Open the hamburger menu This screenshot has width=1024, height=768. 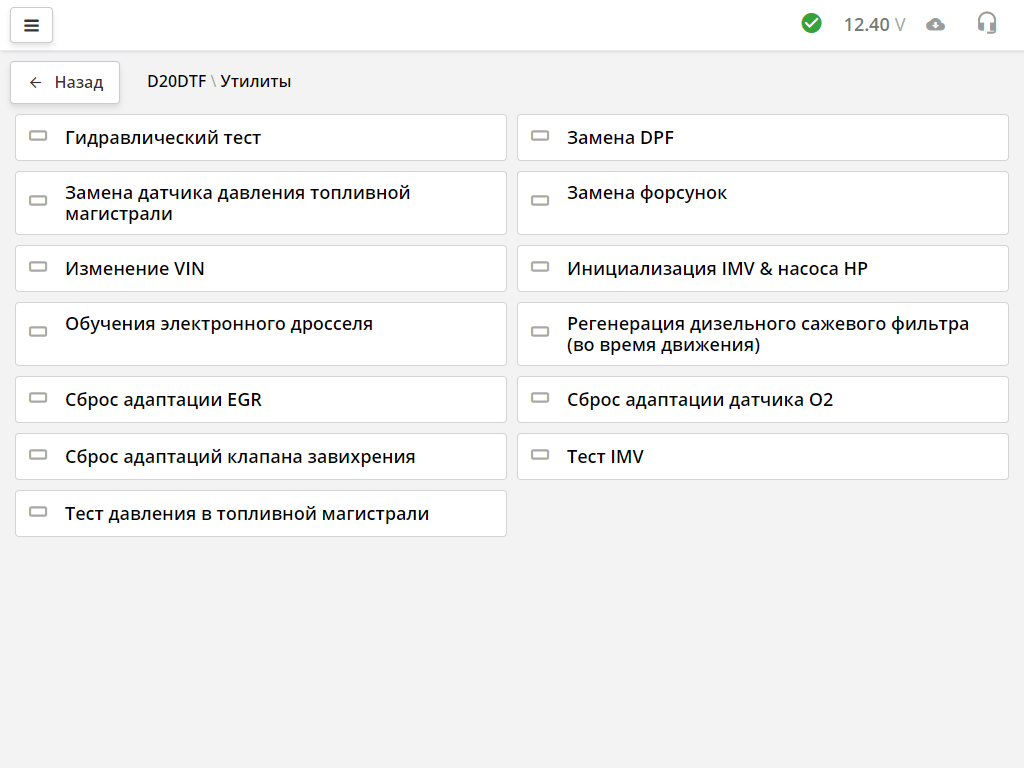[31, 25]
